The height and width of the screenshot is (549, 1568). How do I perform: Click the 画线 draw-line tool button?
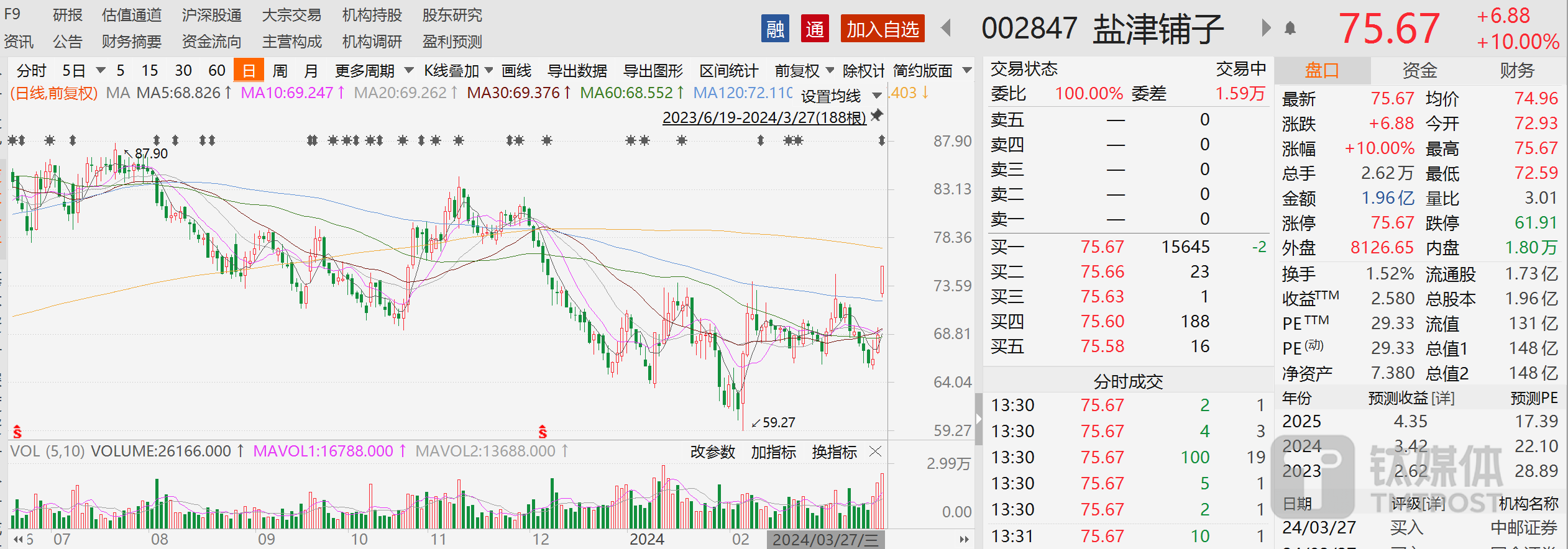point(516,71)
